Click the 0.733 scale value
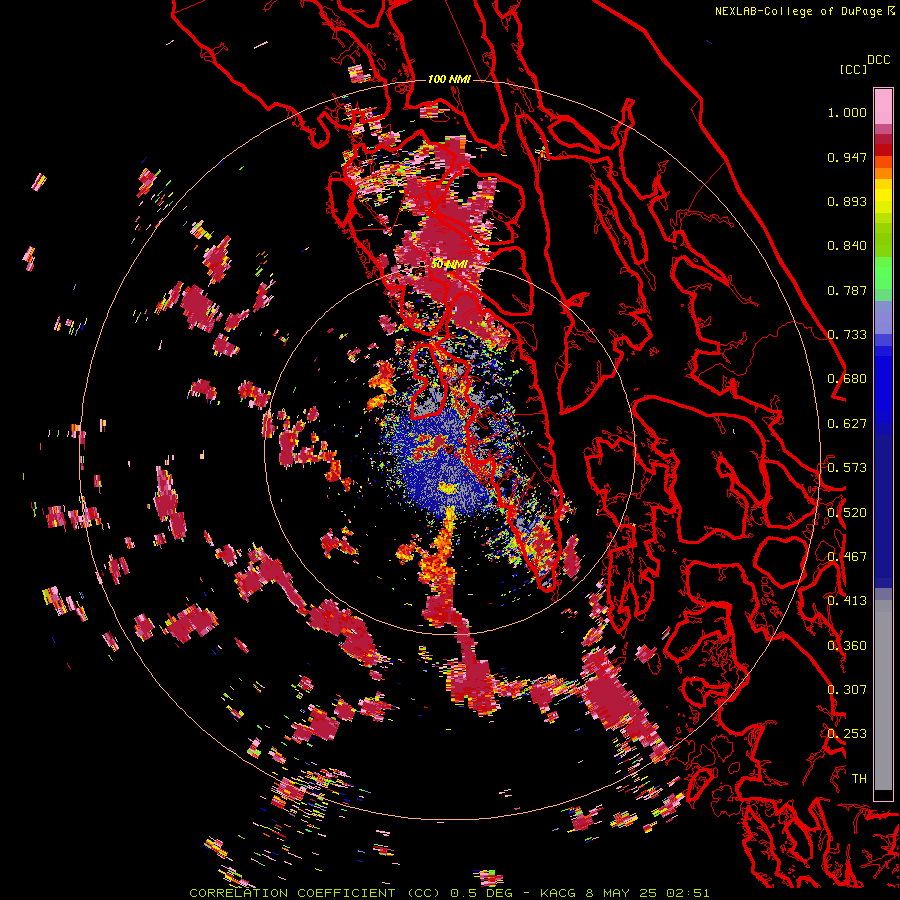The image size is (900, 900). (x=847, y=335)
